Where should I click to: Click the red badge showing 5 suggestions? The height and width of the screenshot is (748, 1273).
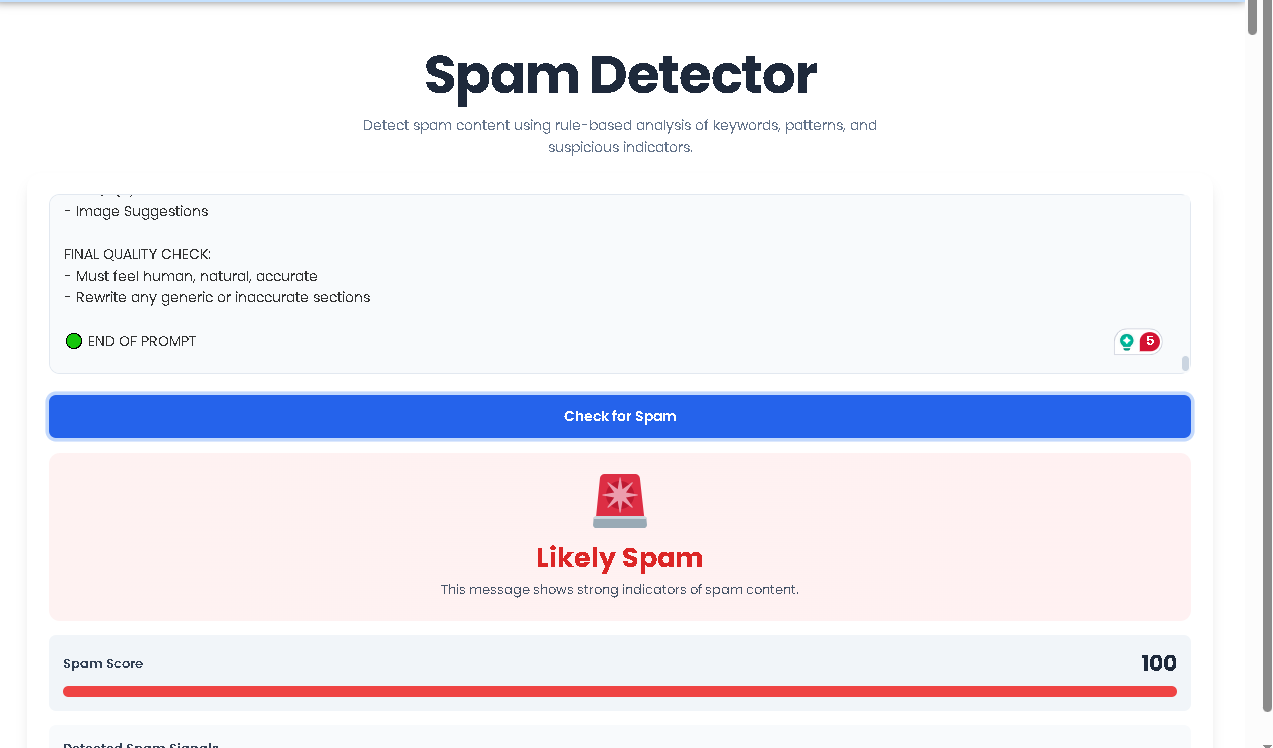pyautogui.click(x=1149, y=341)
